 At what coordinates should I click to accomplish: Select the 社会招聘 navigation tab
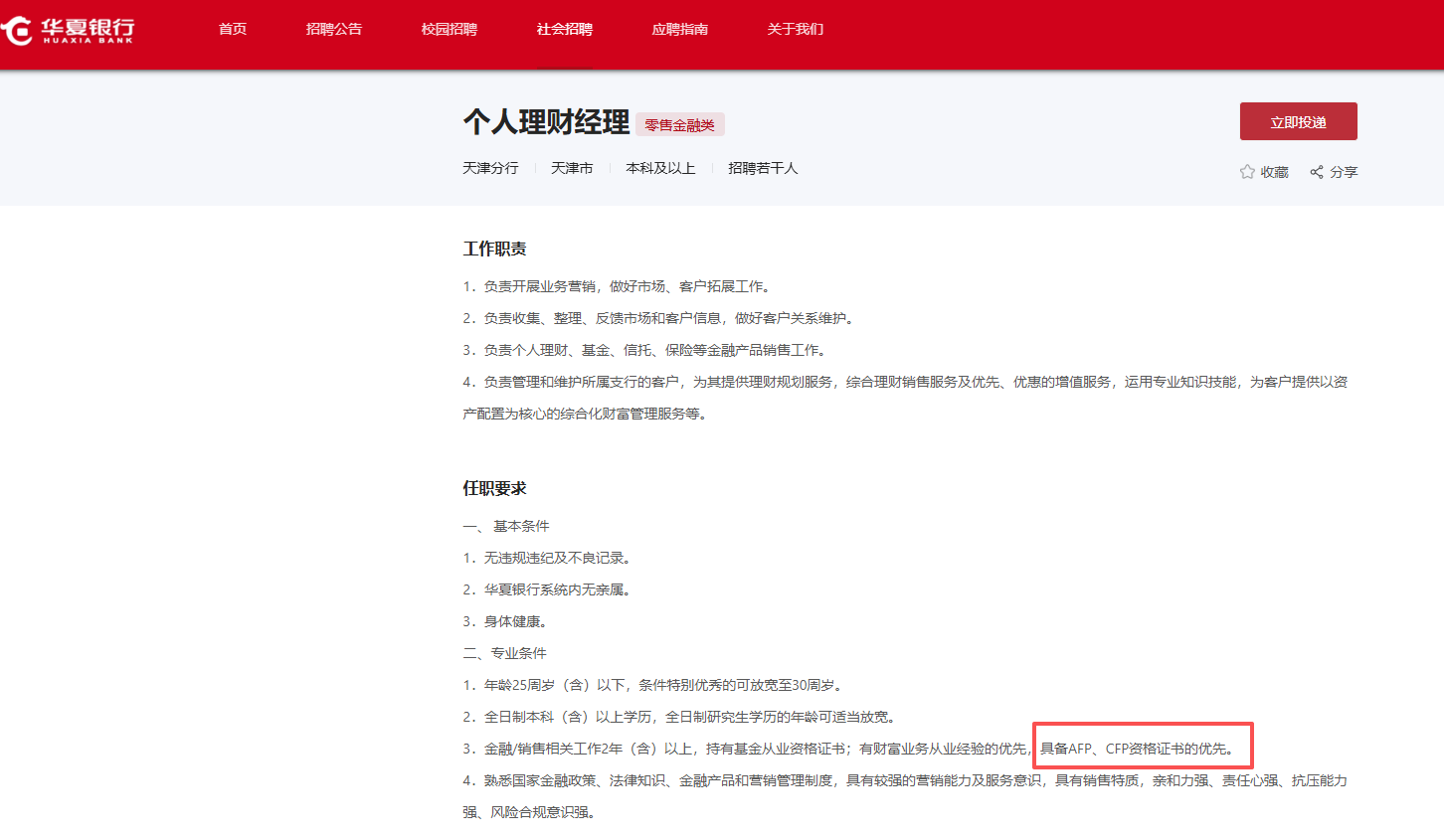[x=565, y=30]
